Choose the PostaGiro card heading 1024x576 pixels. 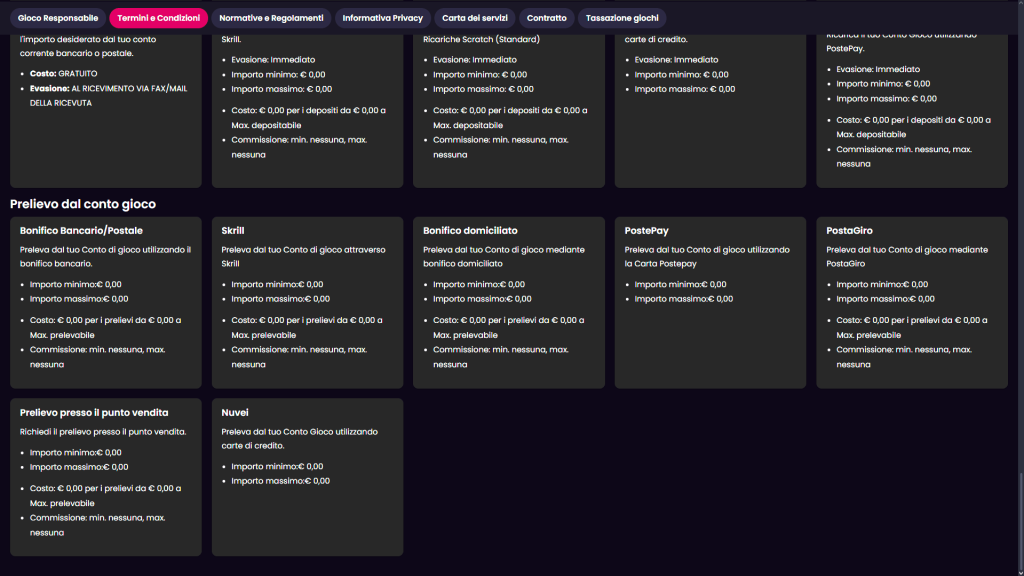(849, 231)
